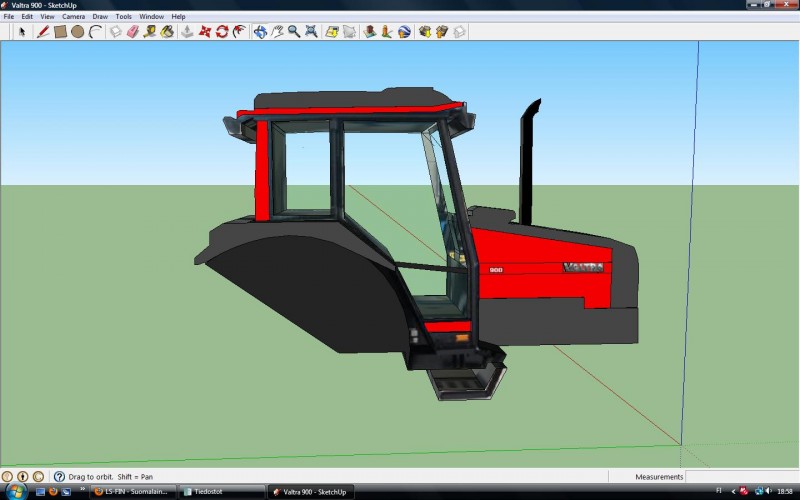Select the Rotate tool
800x500 pixels.
pyautogui.click(x=222, y=32)
